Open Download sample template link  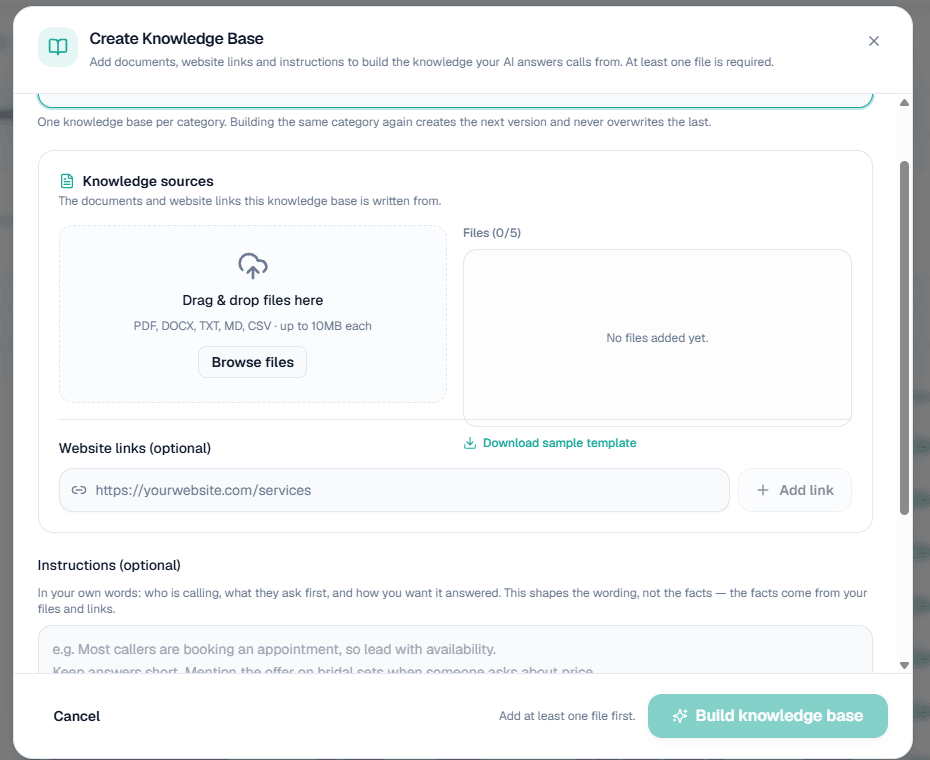pyautogui.click(x=550, y=443)
